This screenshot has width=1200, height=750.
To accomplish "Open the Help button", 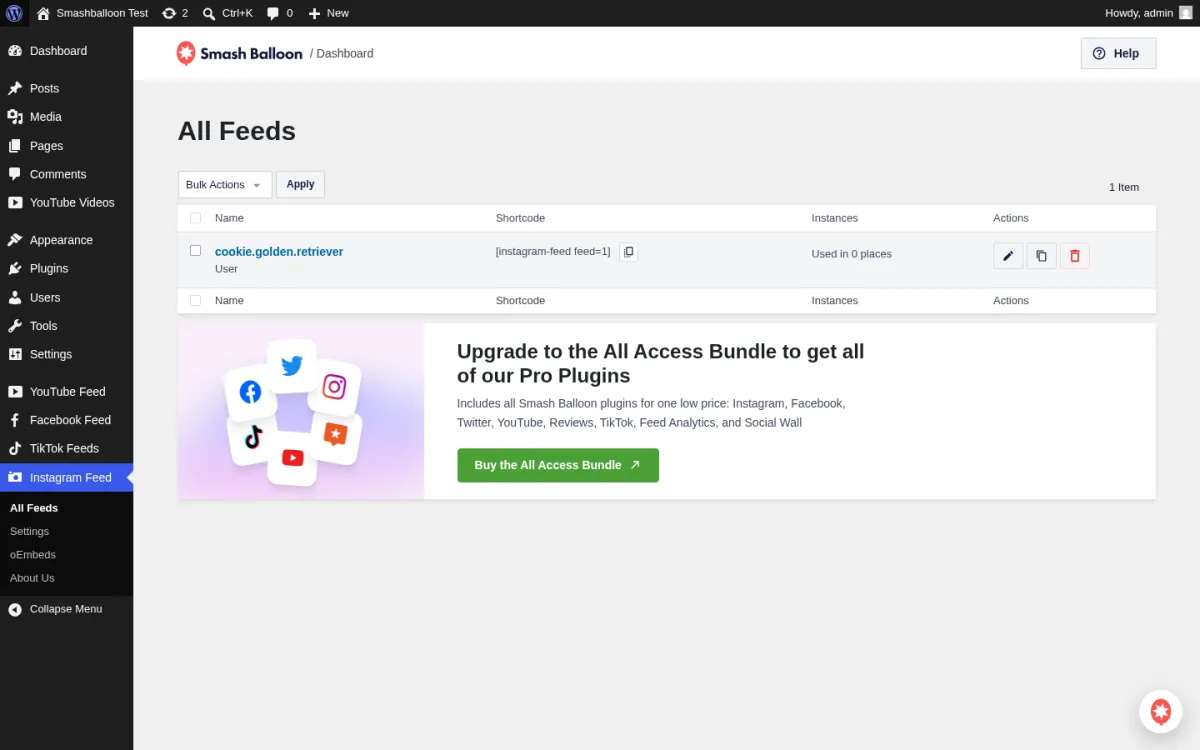I will coord(1118,53).
